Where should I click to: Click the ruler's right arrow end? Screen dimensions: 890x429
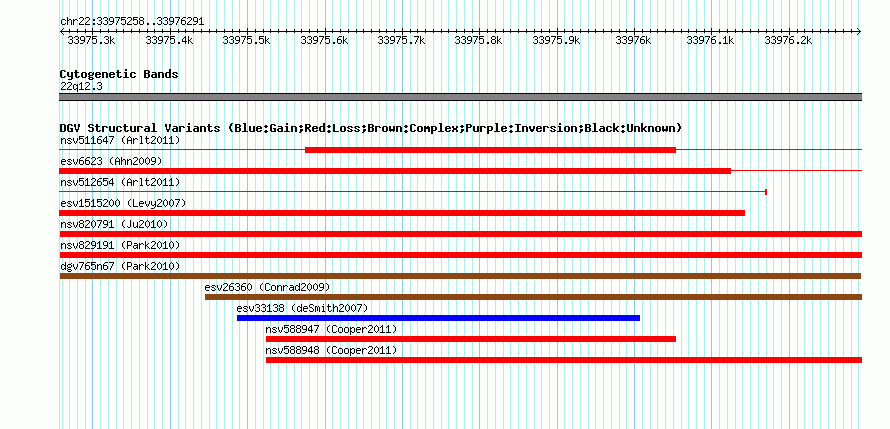(x=859, y=31)
